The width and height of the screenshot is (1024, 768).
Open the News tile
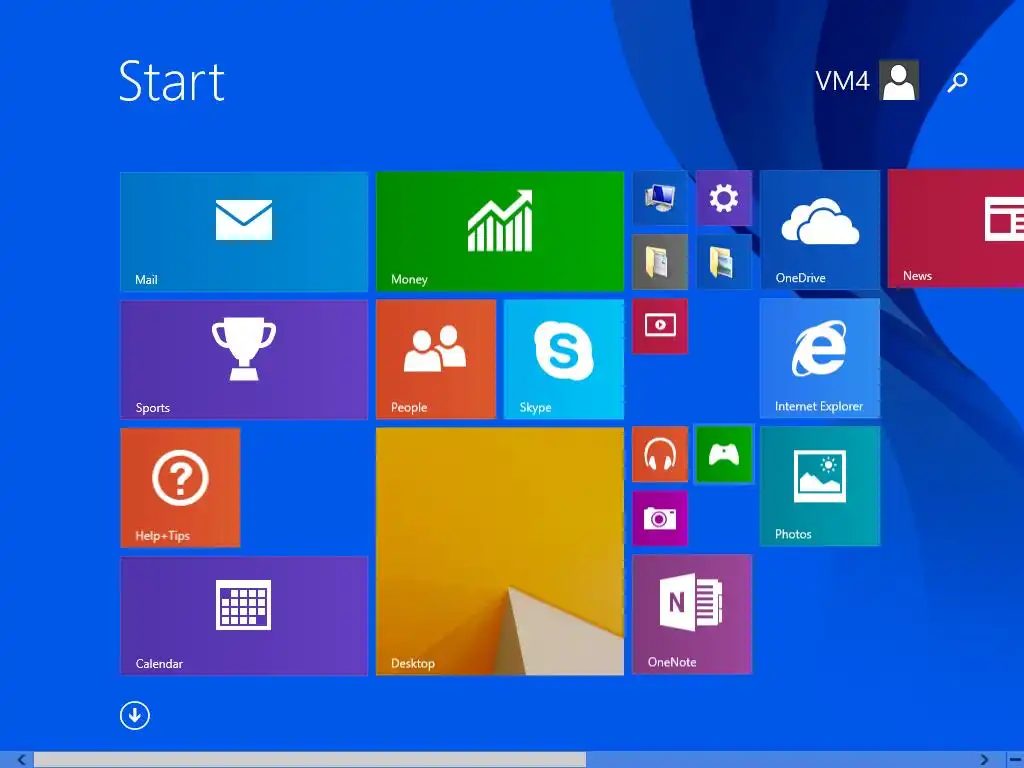click(956, 229)
